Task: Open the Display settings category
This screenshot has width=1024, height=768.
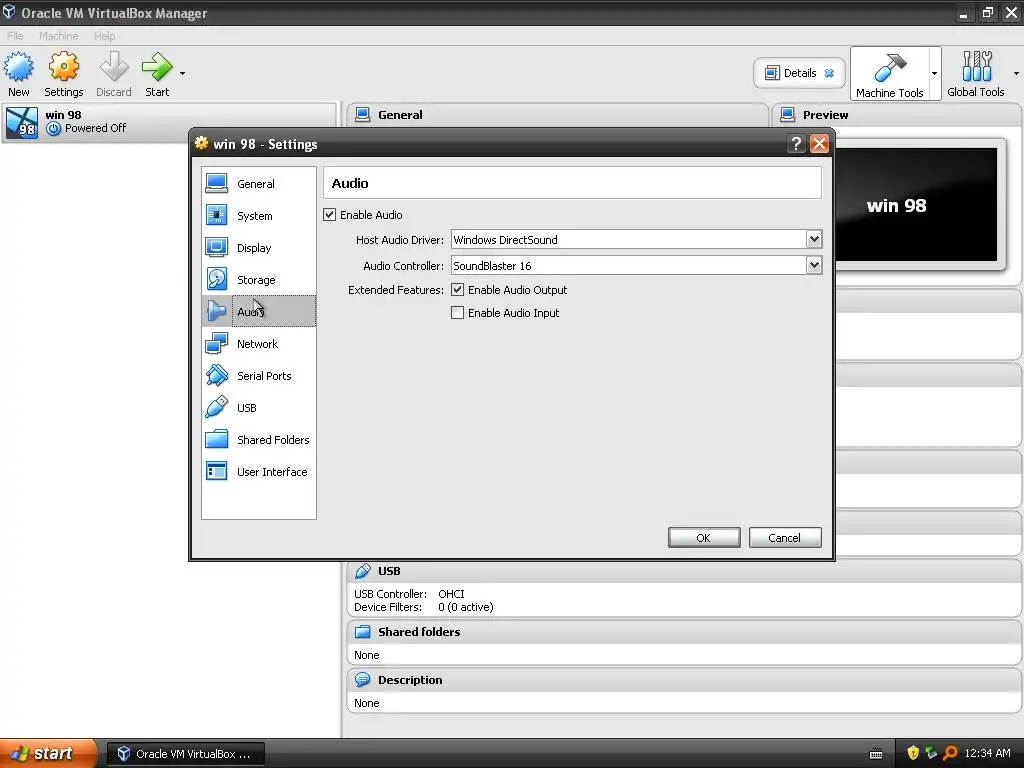Action: point(259,248)
